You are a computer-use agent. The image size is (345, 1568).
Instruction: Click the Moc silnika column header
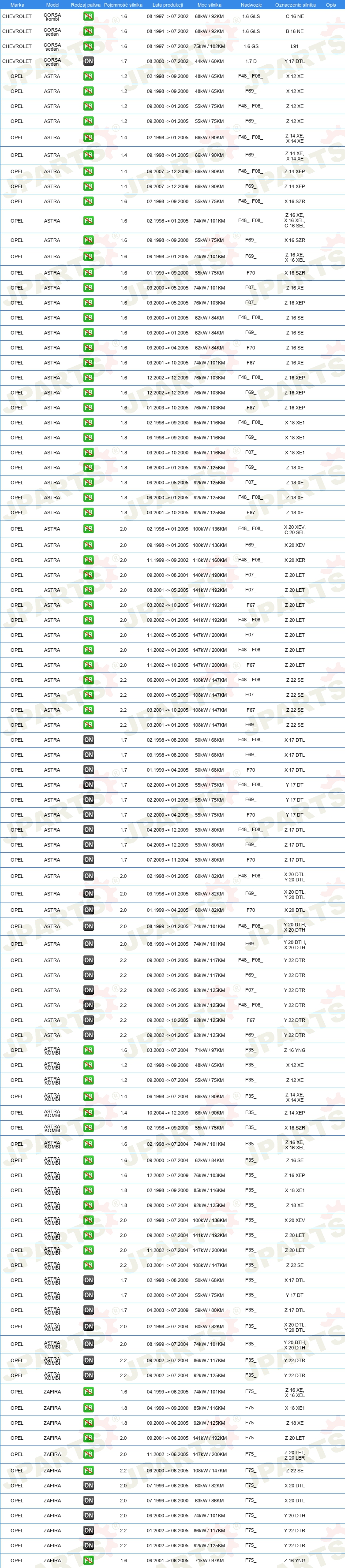(x=209, y=5)
